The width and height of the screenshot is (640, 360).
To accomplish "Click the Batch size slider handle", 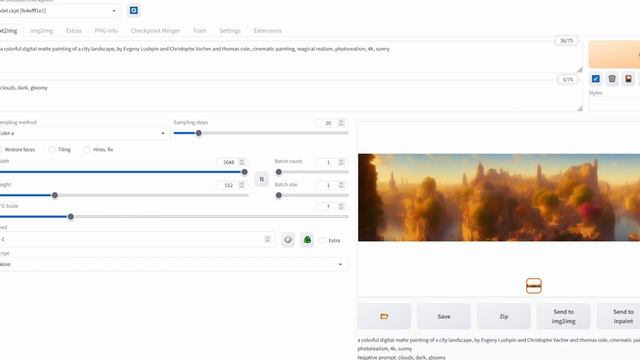I will (x=279, y=196).
